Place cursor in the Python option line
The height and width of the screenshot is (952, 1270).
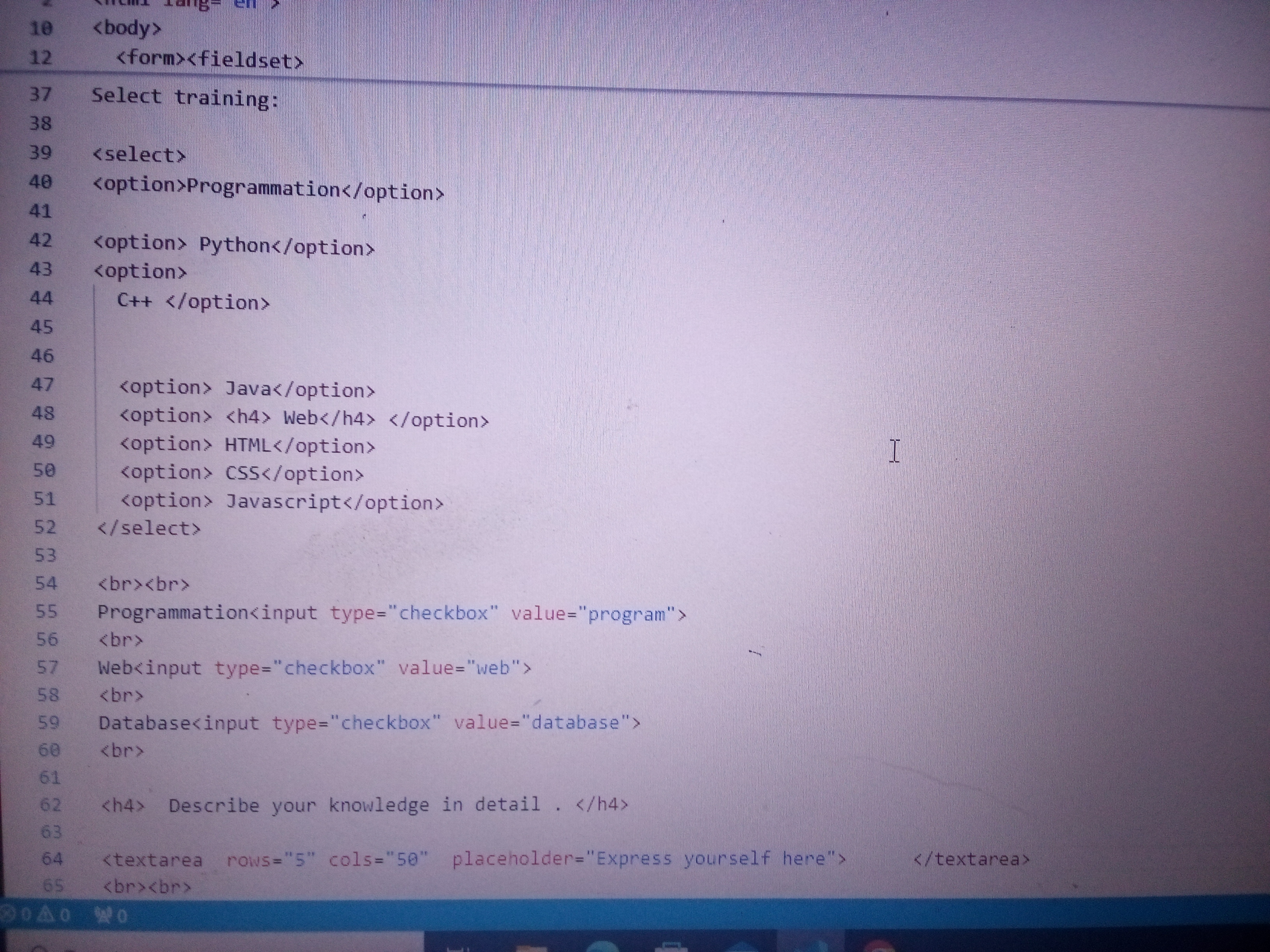234,246
